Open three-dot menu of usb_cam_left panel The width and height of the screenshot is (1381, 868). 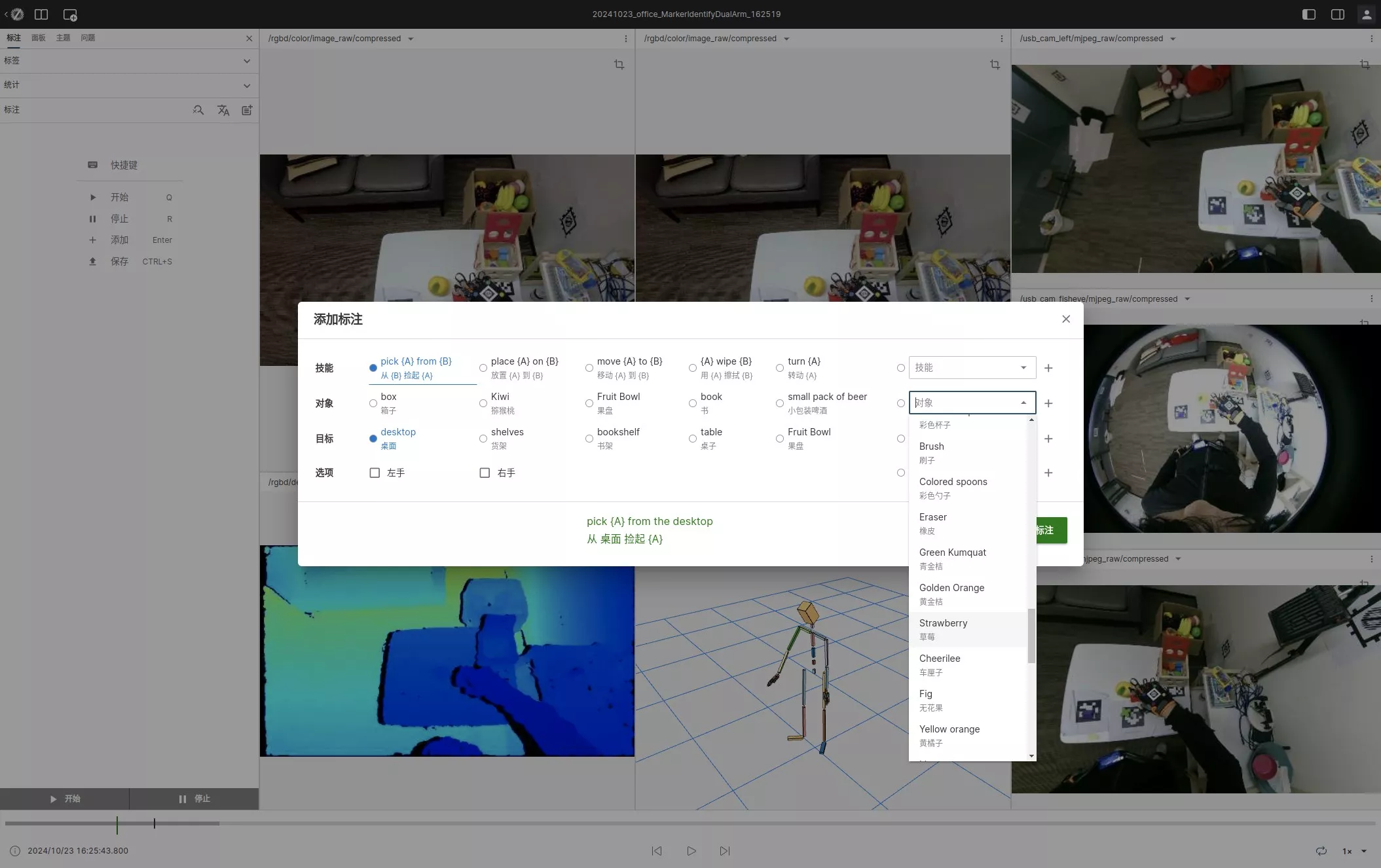tap(1371, 39)
